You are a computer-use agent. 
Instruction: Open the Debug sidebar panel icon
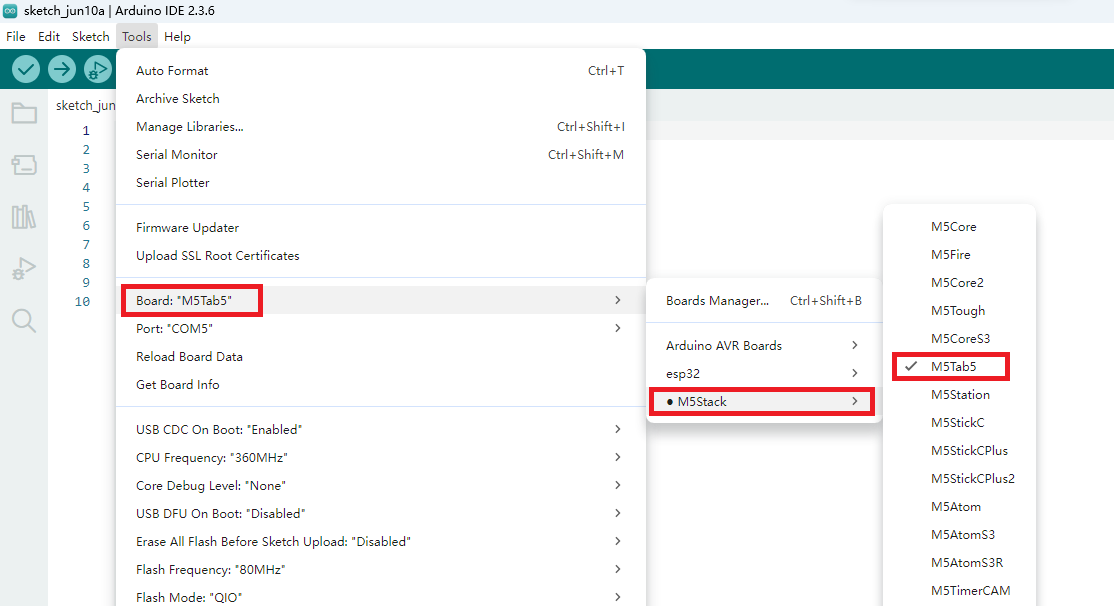coord(24,269)
